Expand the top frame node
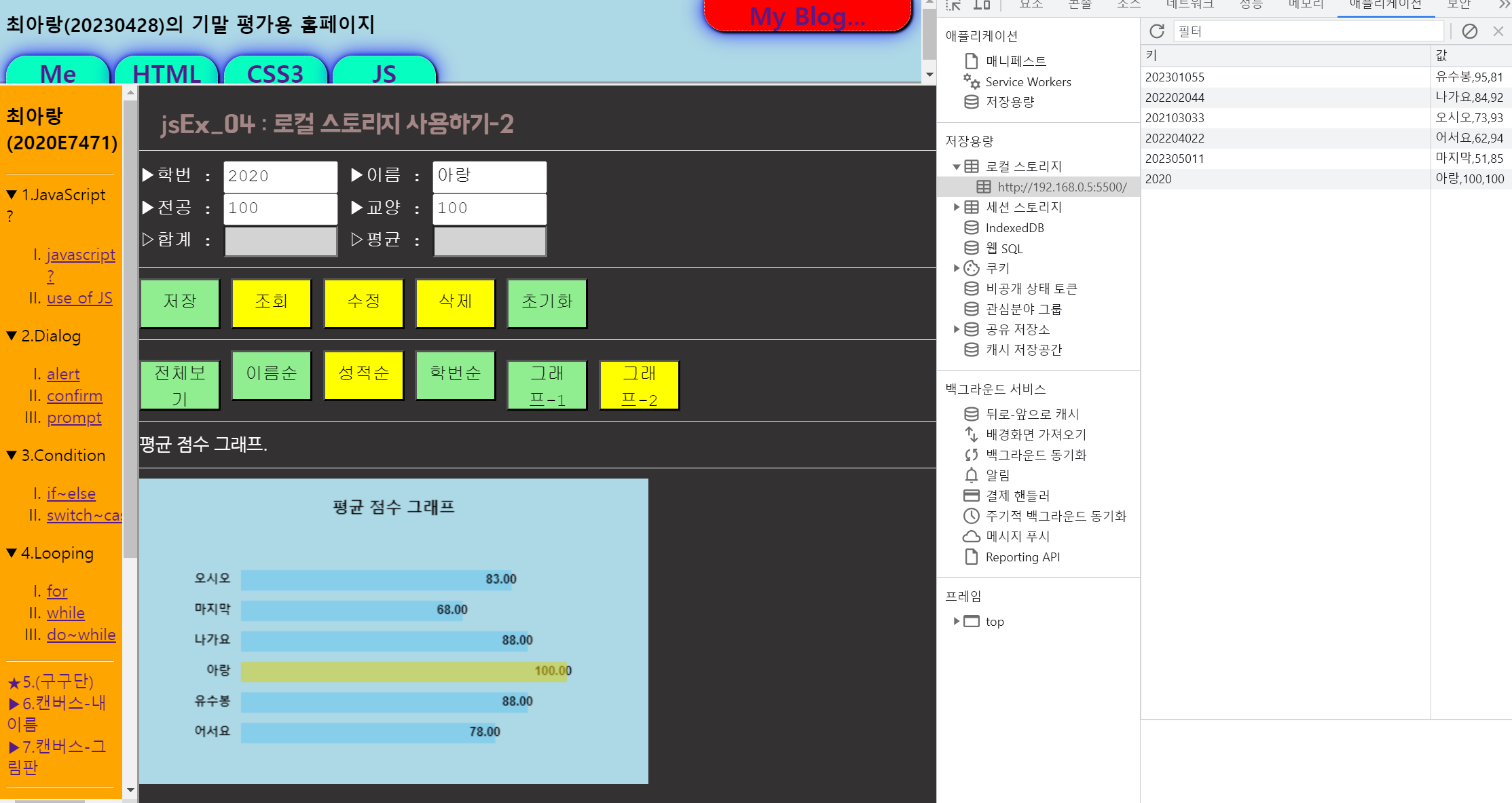This screenshot has height=803, width=1512. (956, 621)
